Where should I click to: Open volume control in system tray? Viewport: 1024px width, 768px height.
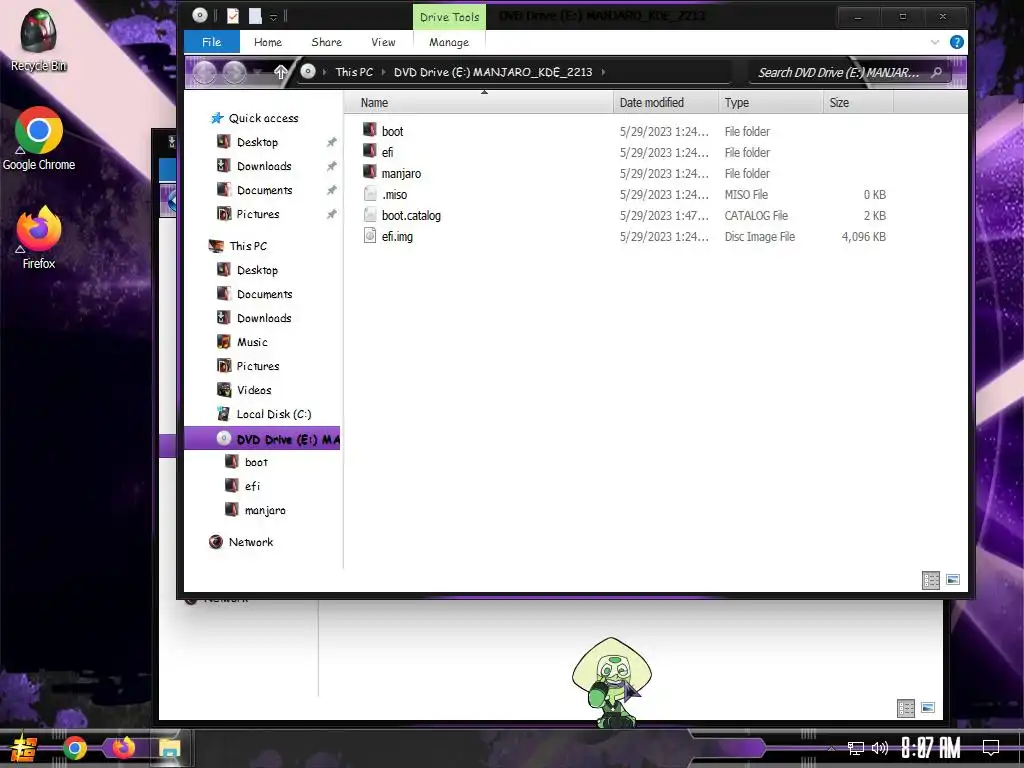(x=880, y=748)
